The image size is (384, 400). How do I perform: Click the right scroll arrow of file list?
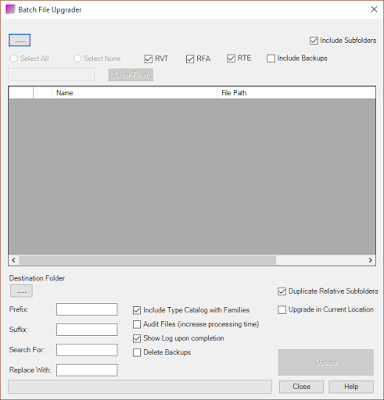pos(370,260)
